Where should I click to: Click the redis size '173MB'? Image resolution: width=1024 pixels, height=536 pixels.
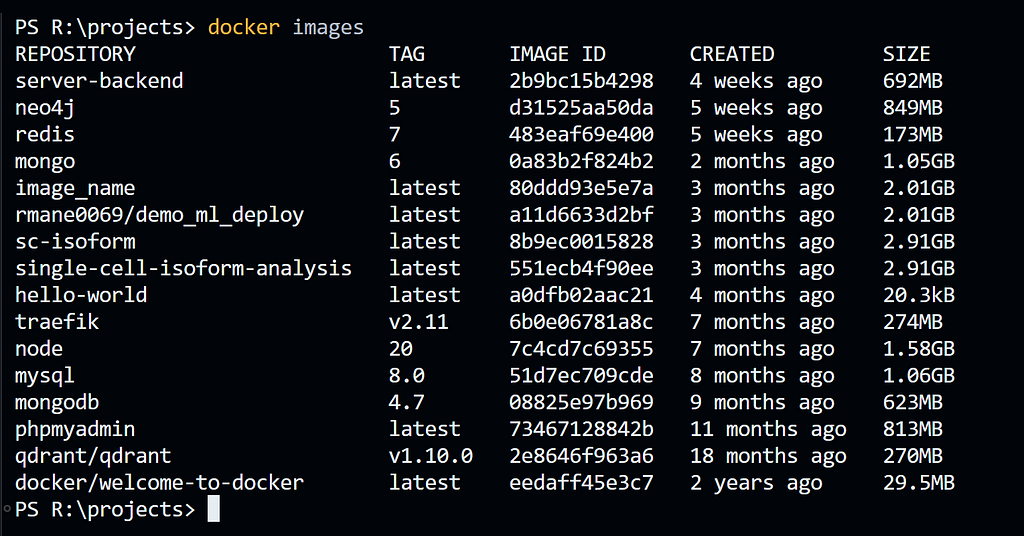coord(912,134)
